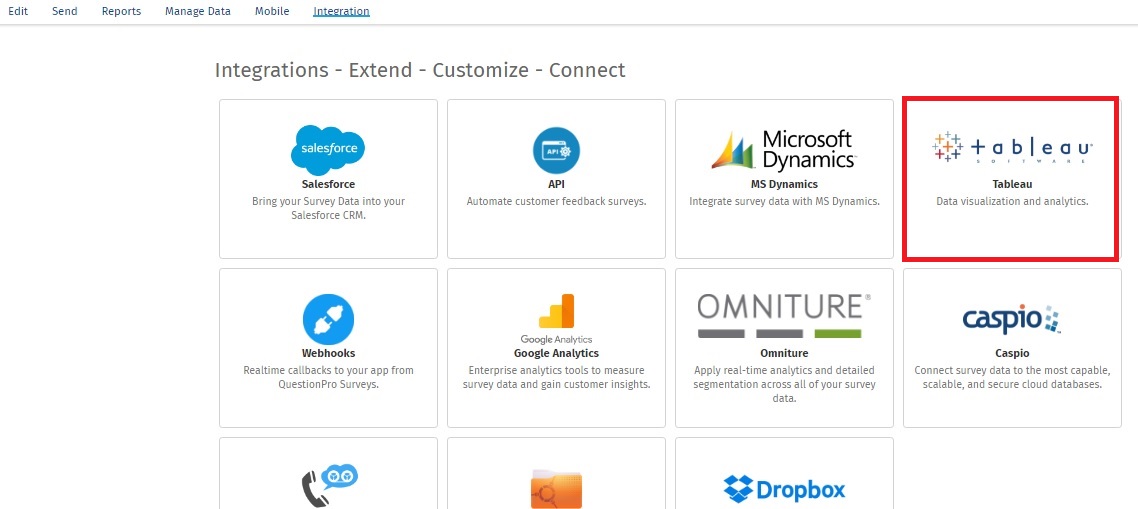Click the Webhooks plug icon
The width and height of the screenshot is (1138, 509).
pos(328,319)
